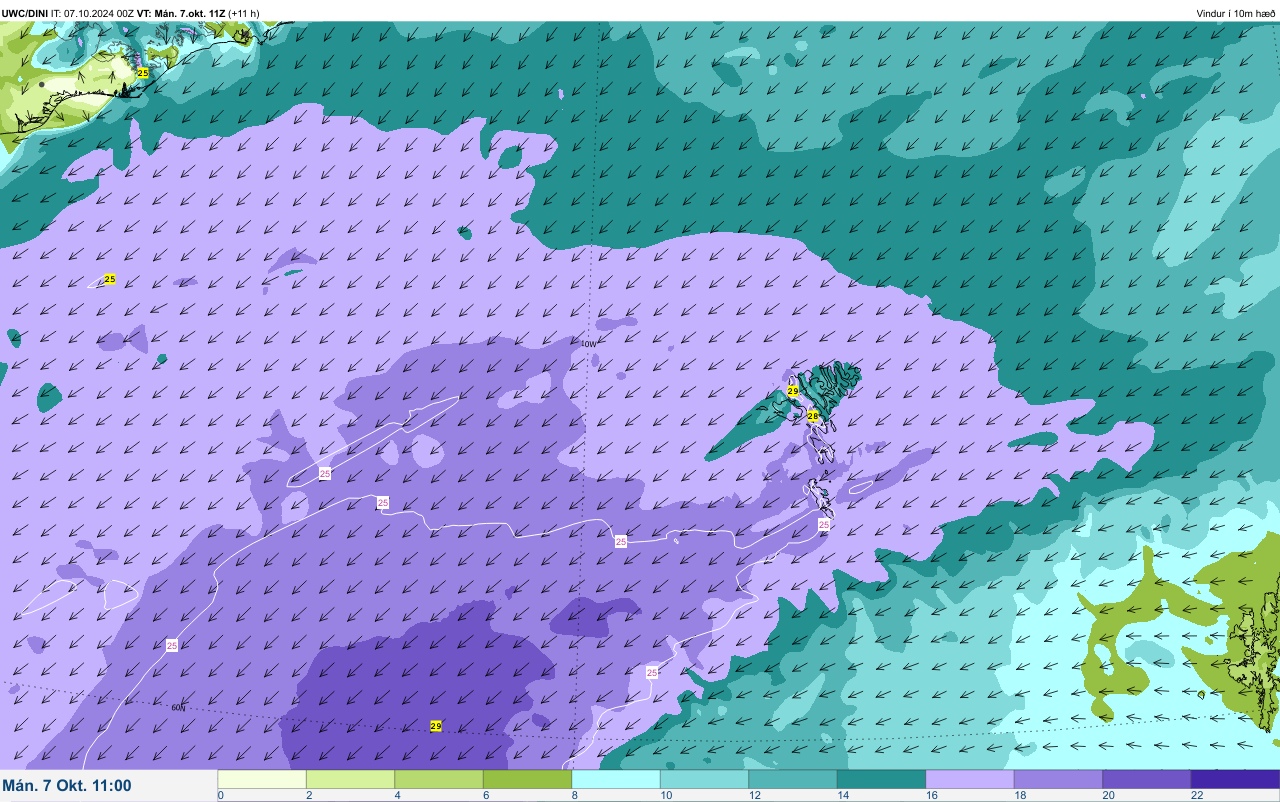Click the 16–18 m/s lavender legend swatch
Image resolution: width=1280 pixels, height=802 pixels.
970,779
